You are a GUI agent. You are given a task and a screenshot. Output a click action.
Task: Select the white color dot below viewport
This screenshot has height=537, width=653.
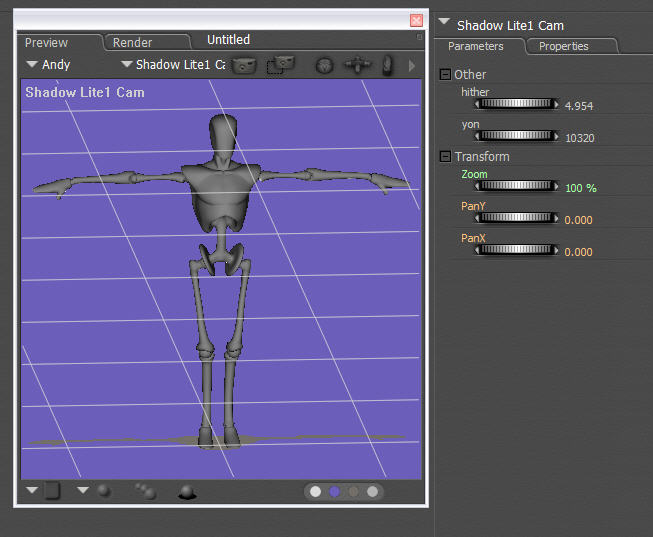316,491
